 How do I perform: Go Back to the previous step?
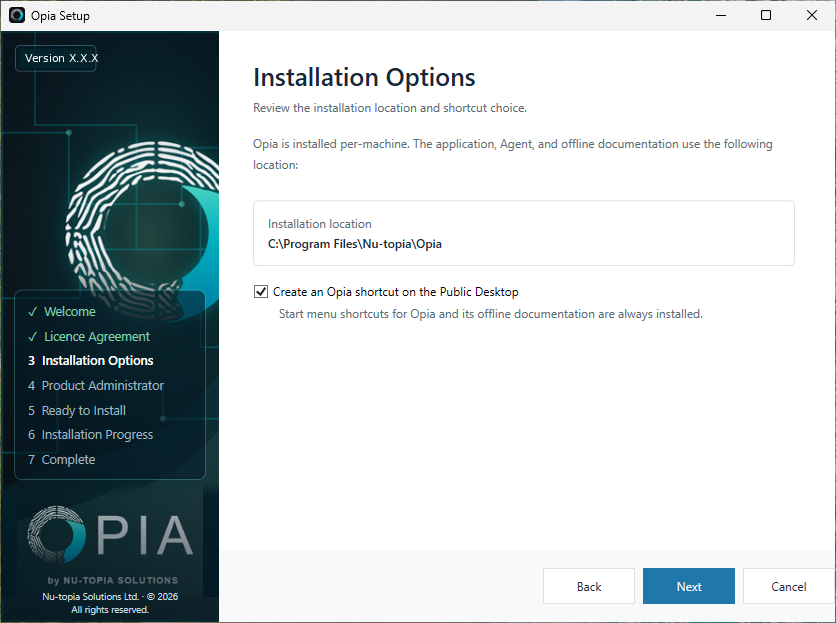(x=589, y=586)
